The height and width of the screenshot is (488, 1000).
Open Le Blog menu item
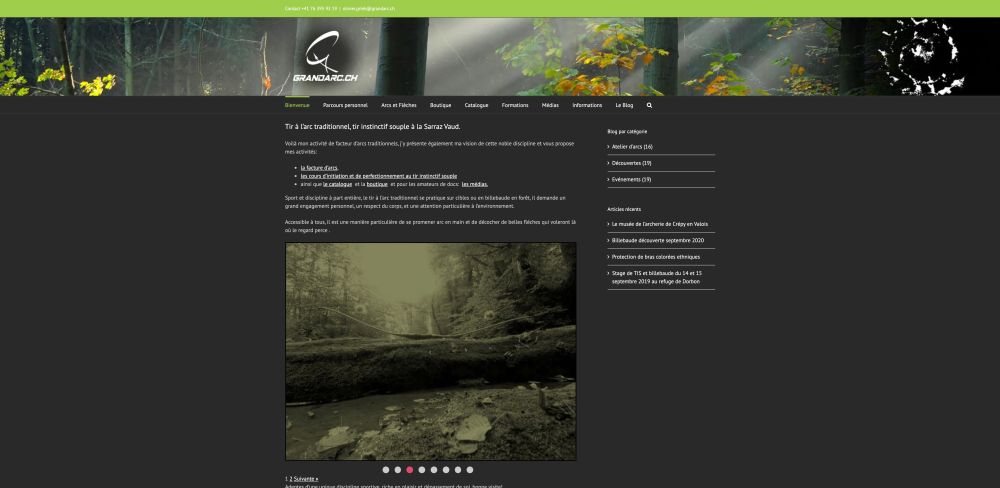click(624, 105)
